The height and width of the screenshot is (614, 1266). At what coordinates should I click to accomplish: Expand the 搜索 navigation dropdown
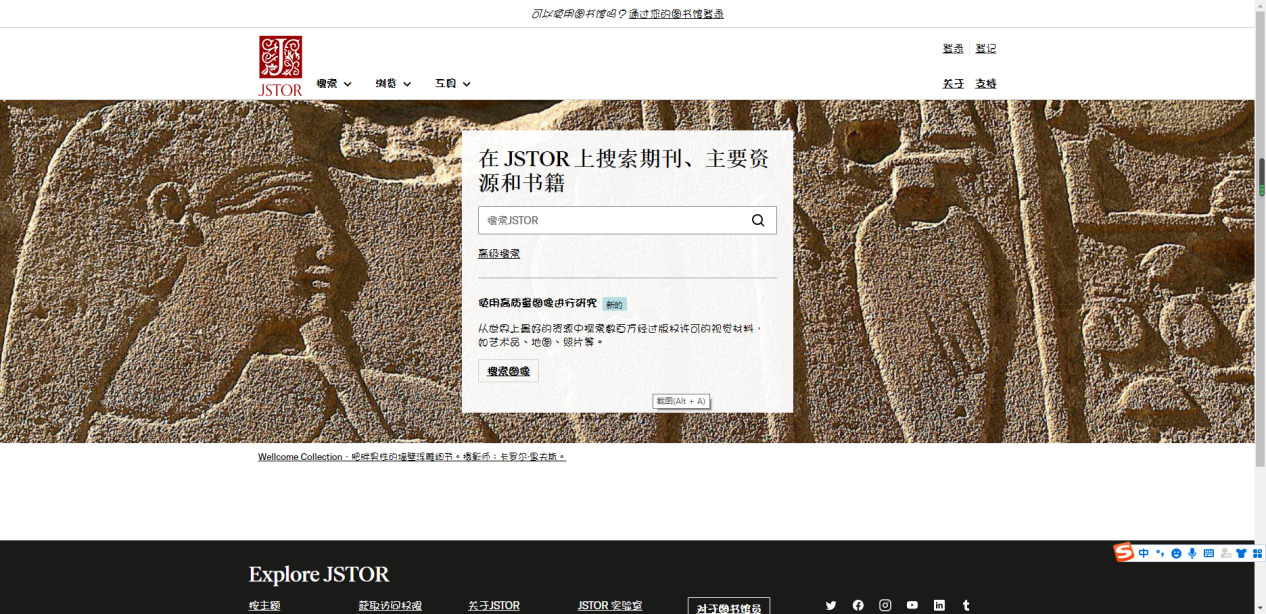[x=334, y=84]
